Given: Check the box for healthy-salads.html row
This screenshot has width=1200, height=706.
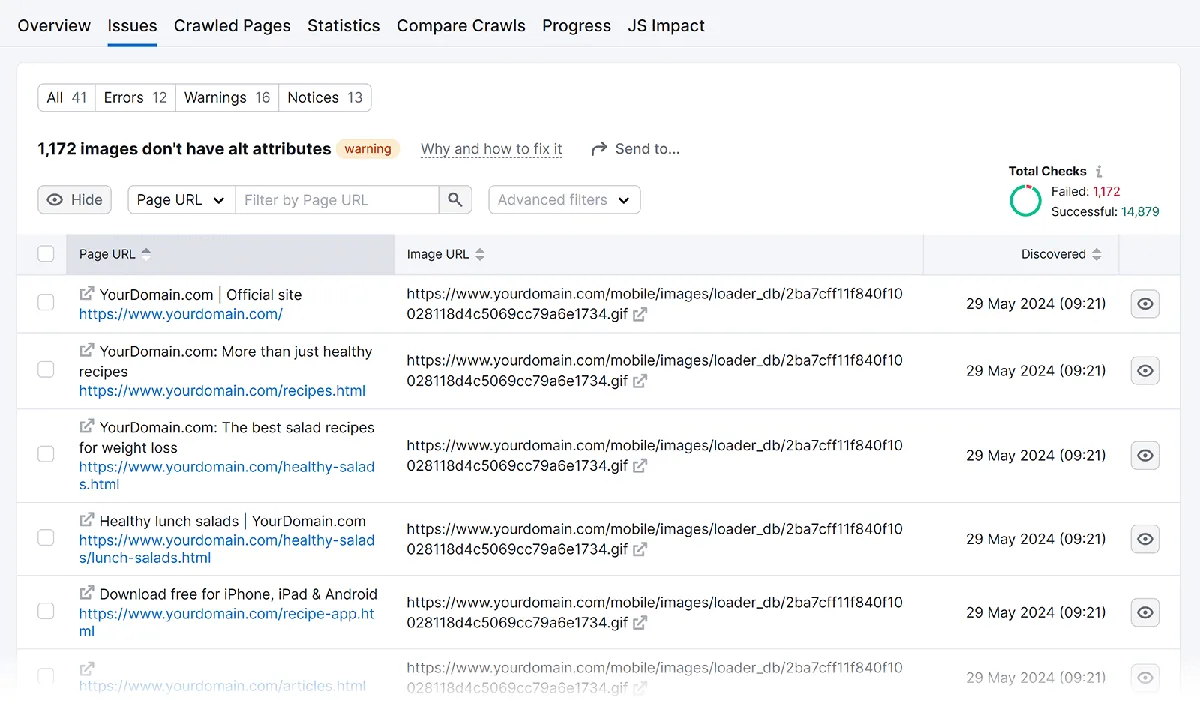Looking at the screenshot, I should 46,454.
